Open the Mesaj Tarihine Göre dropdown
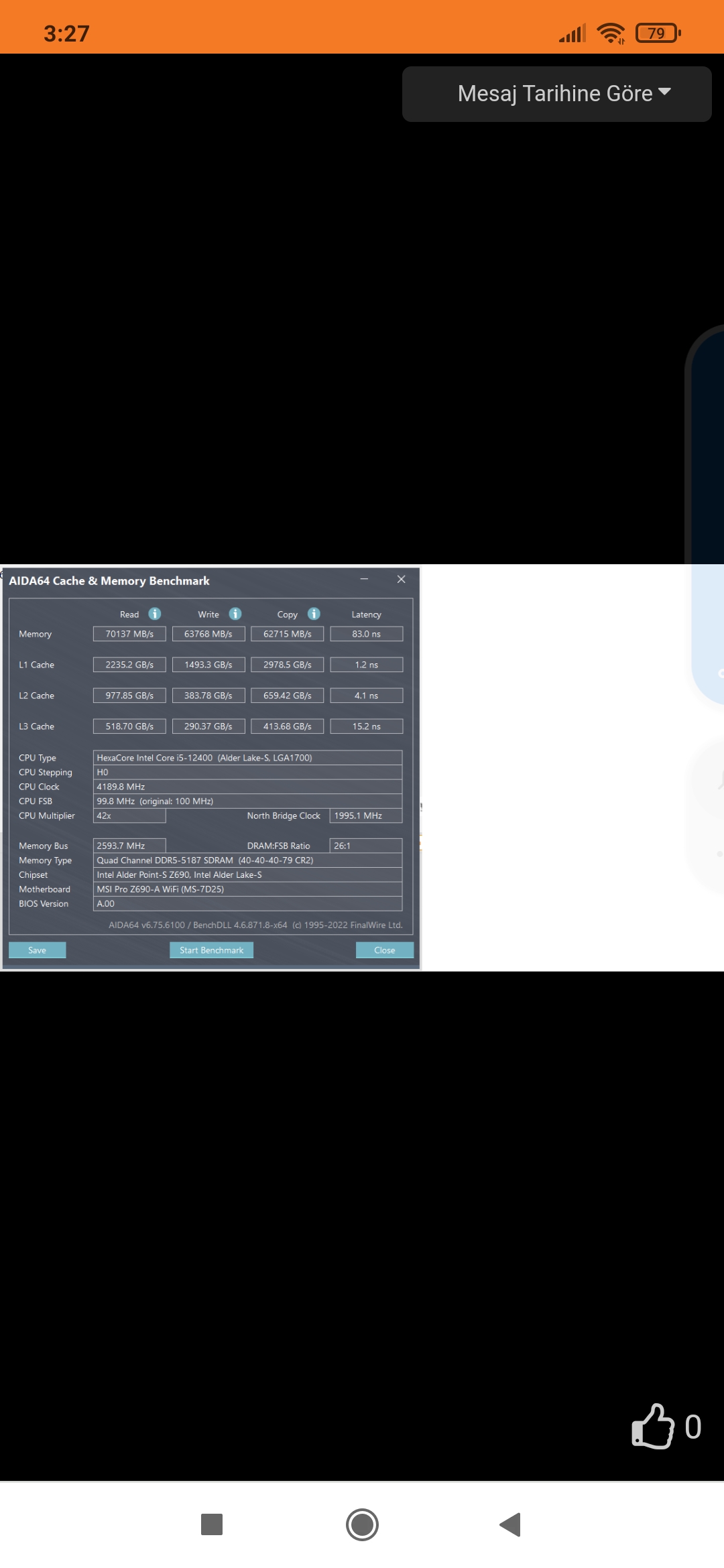The width and height of the screenshot is (724, 1568). click(556, 94)
